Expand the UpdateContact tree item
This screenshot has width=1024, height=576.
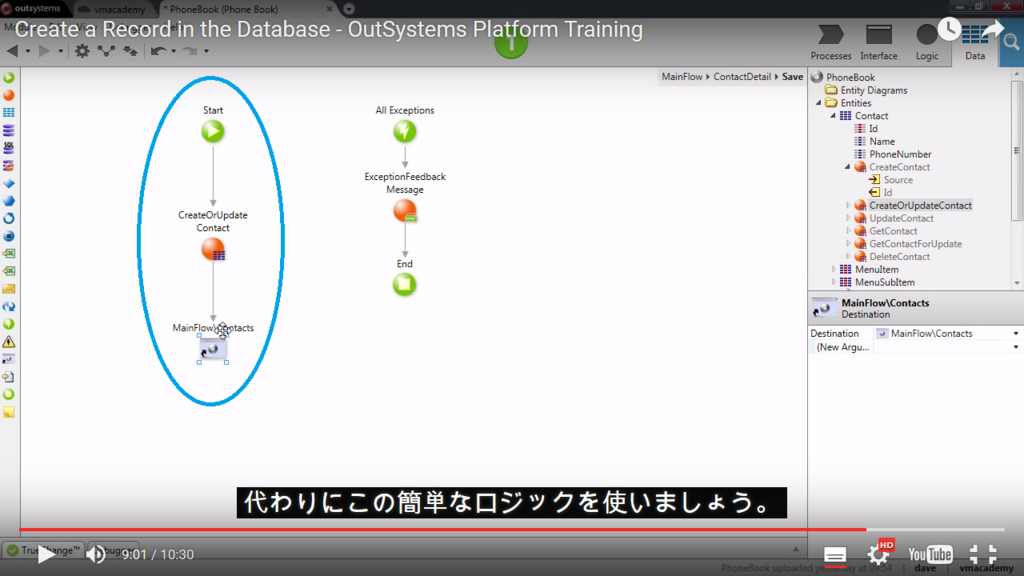[848, 218]
